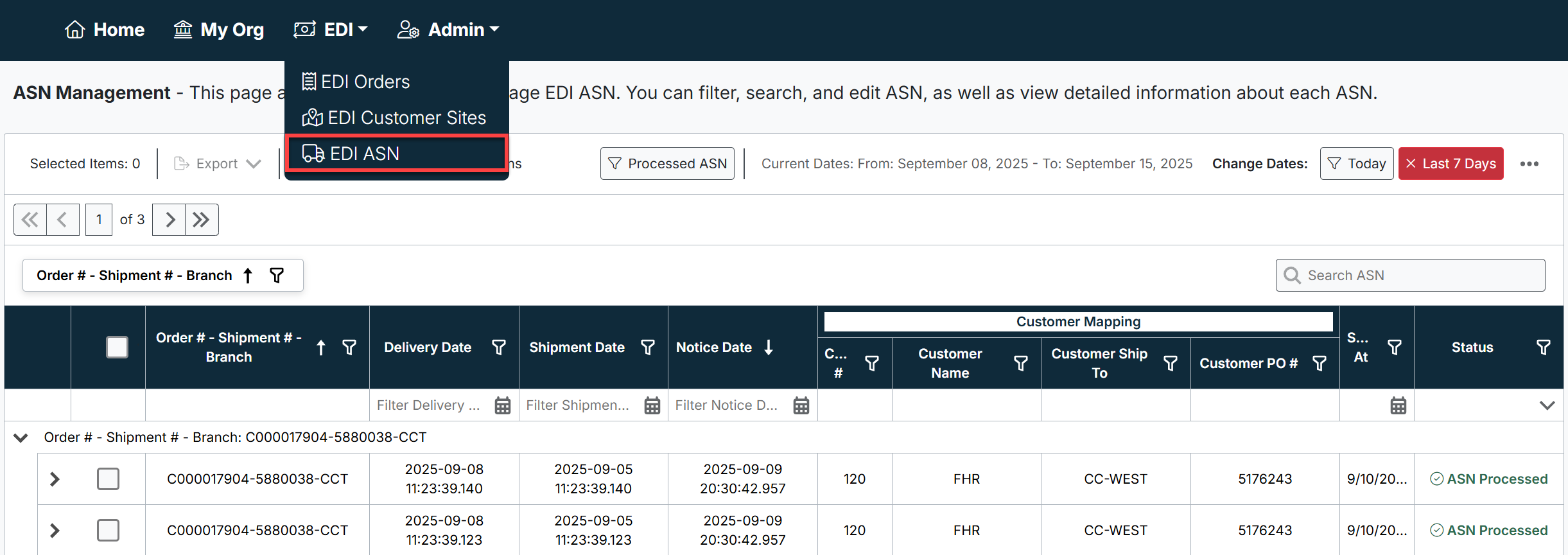Check the second C000017904-5880038-CCT row checkbox
This screenshot has height=555, width=1568.
tap(108, 531)
